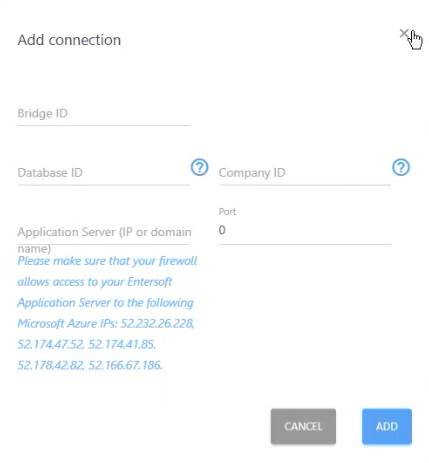
Task: Open help for the Database ID field
Action: point(199,167)
